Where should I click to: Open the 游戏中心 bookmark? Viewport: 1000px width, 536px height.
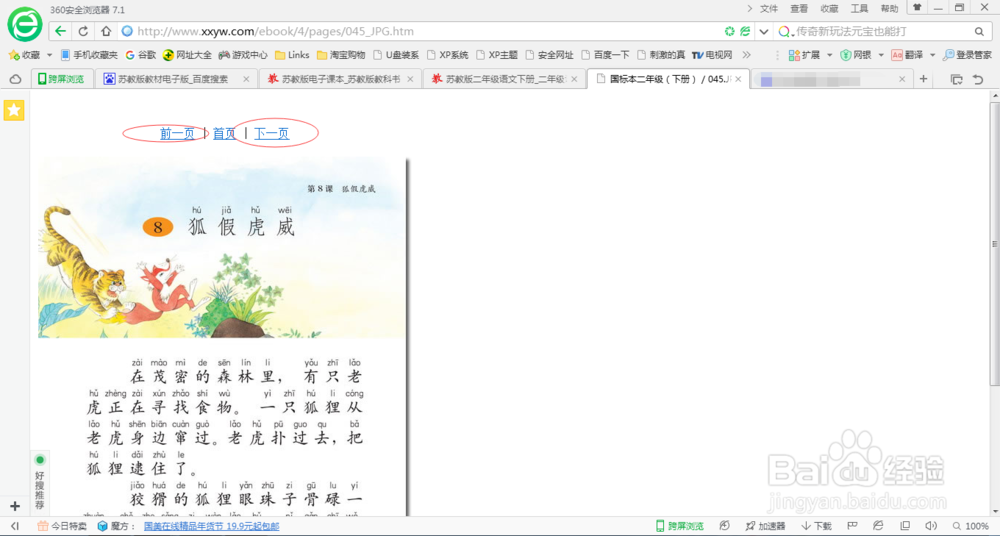click(x=243, y=55)
